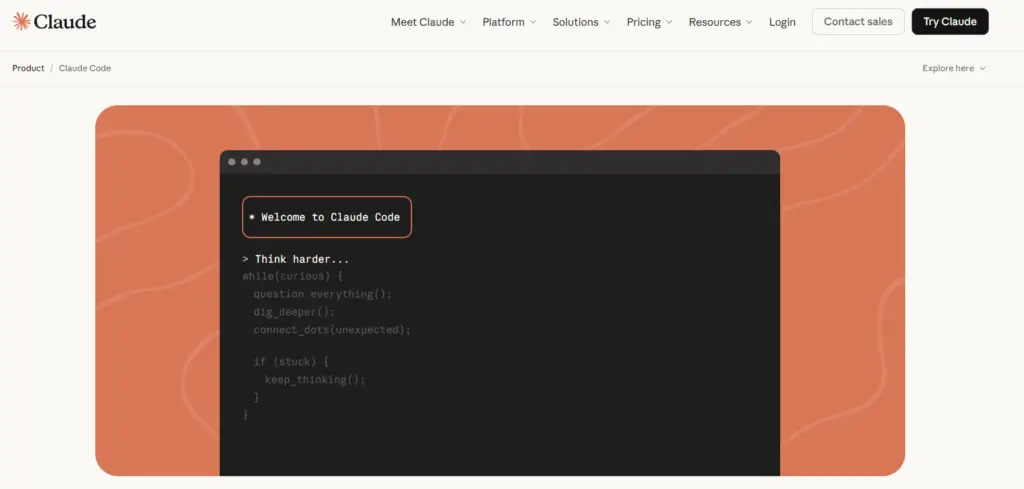Open the Platform menu

(509, 22)
